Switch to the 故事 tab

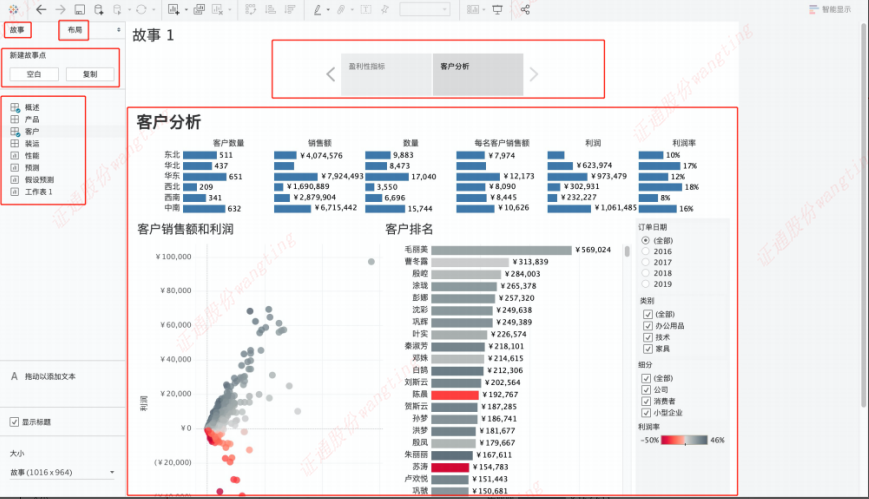(17, 30)
